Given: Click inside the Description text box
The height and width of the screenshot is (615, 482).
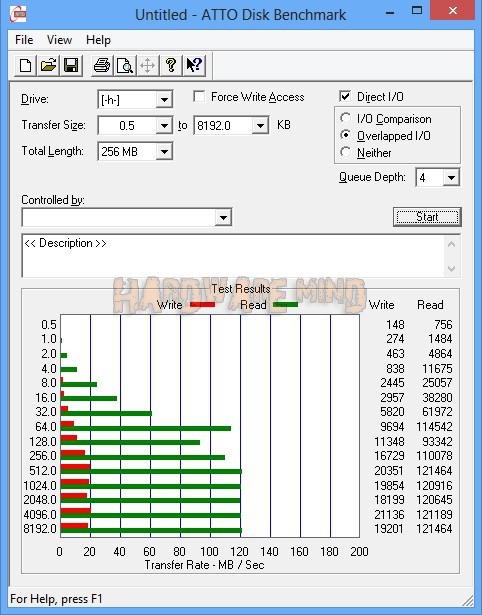Looking at the screenshot, I should (234, 256).
